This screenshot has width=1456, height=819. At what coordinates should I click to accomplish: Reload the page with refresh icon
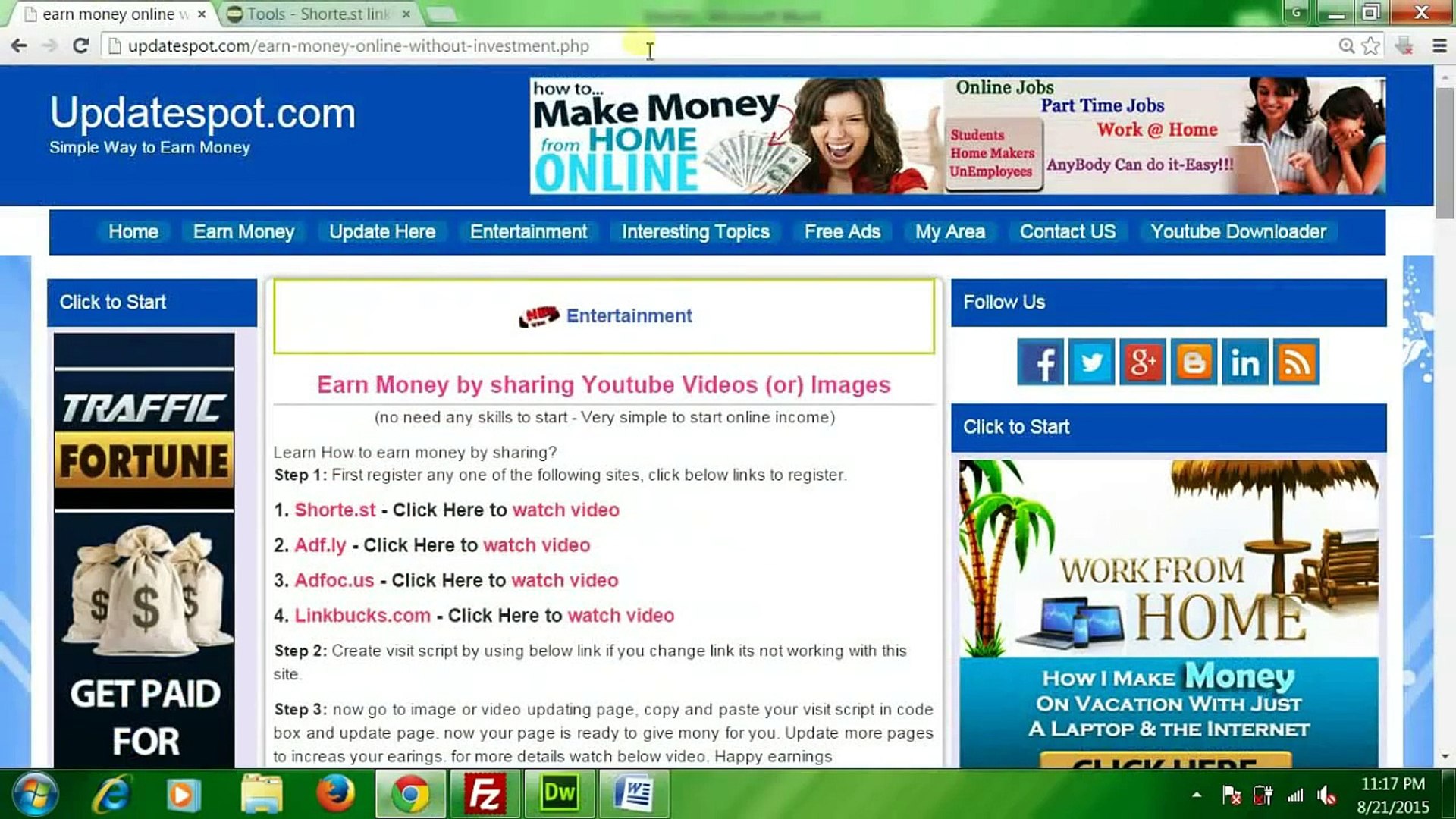pyautogui.click(x=80, y=46)
